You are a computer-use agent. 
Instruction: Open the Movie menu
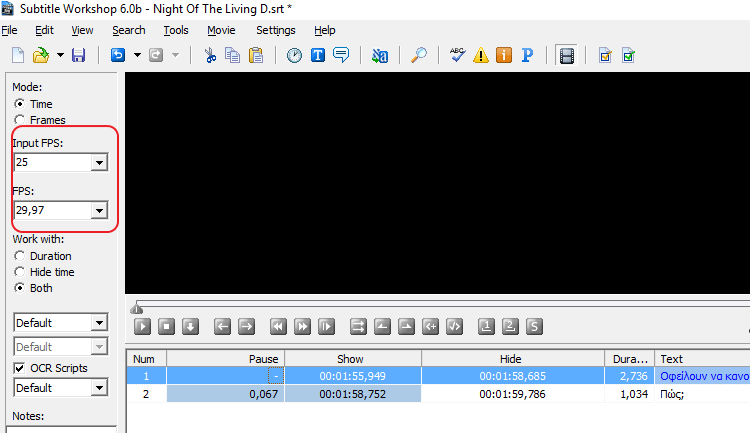221,30
